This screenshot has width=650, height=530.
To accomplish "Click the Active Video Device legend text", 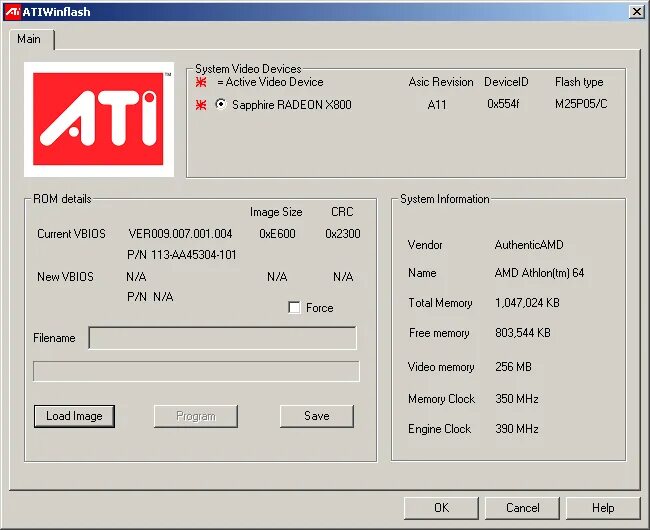I will click(270, 82).
